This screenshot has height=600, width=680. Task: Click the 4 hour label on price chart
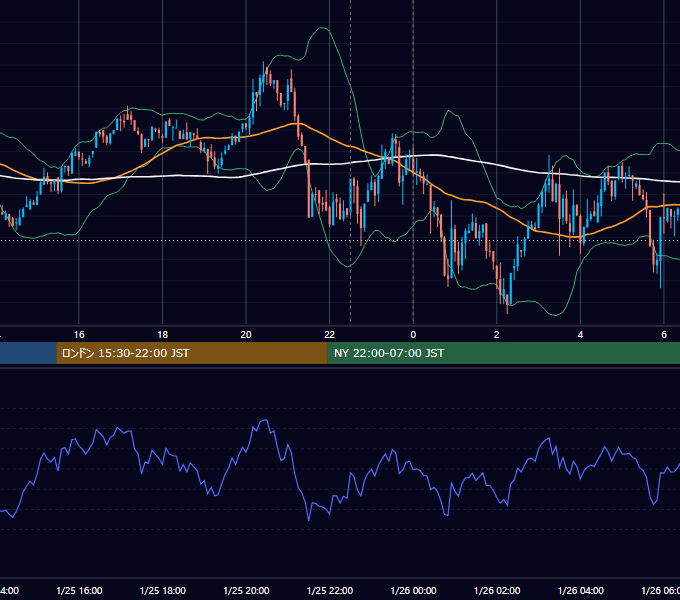coord(580,335)
